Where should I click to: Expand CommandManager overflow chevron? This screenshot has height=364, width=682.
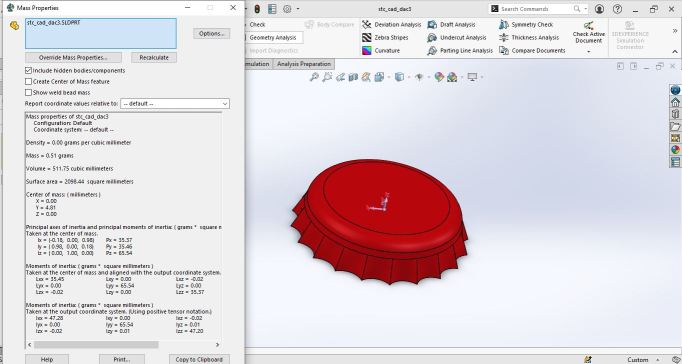click(675, 31)
